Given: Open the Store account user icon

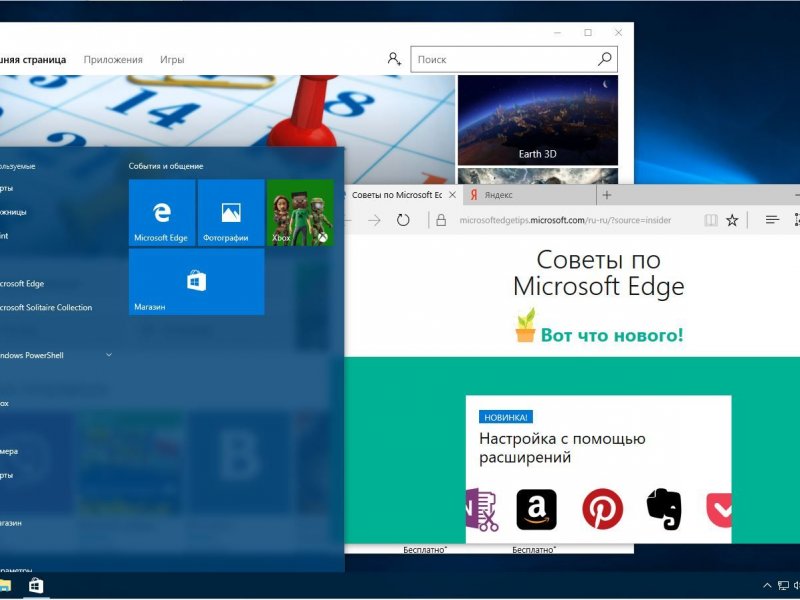Looking at the screenshot, I should coord(394,59).
